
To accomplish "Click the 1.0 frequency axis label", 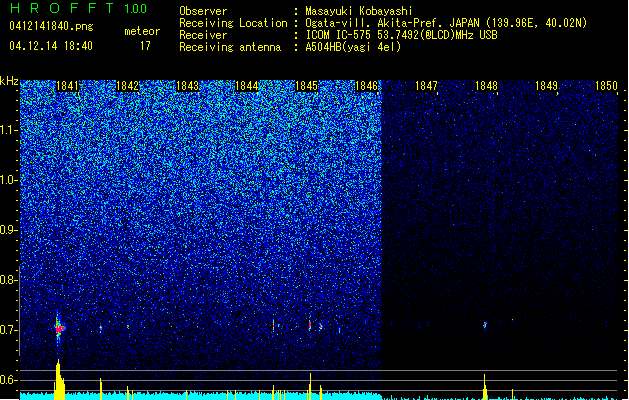I will pyautogui.click(x=9, y=180).
